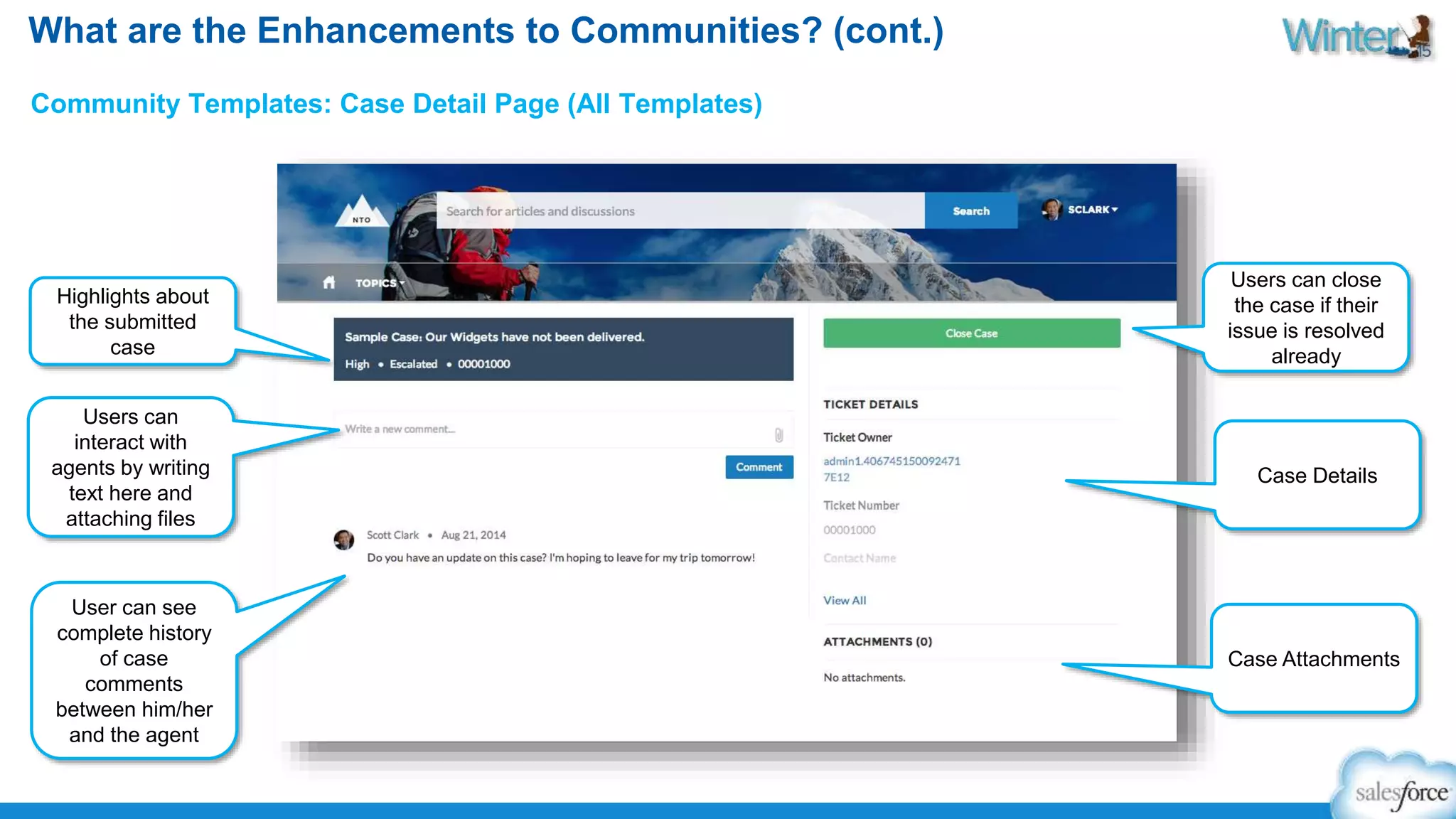1456x819 pixels.
Task: Click the TICKET DETAILS heading
Action: (x=871, y=405)
